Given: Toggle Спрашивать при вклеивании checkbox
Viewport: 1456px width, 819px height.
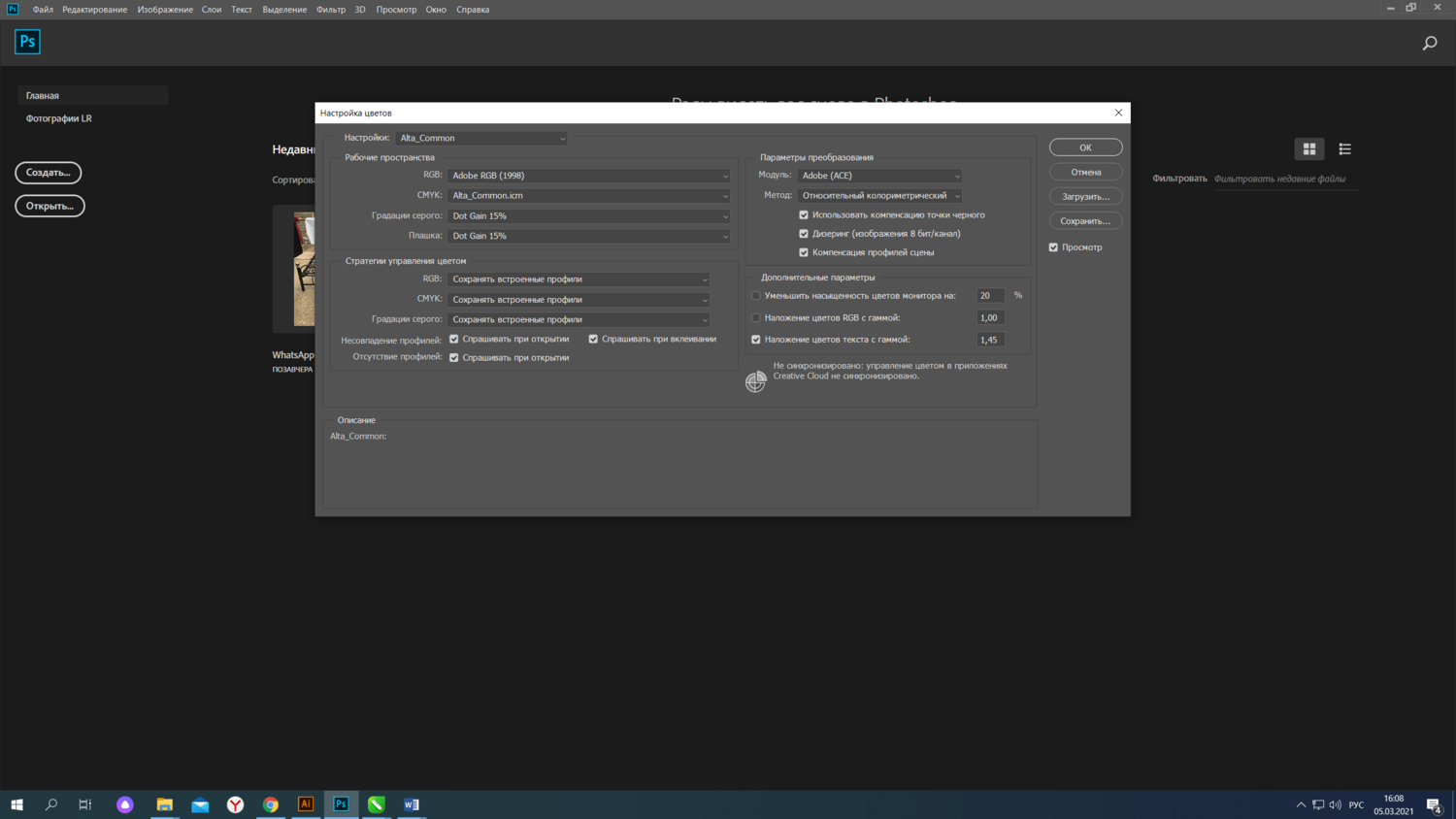Looking at the screenshot, I should coord(593,340).
